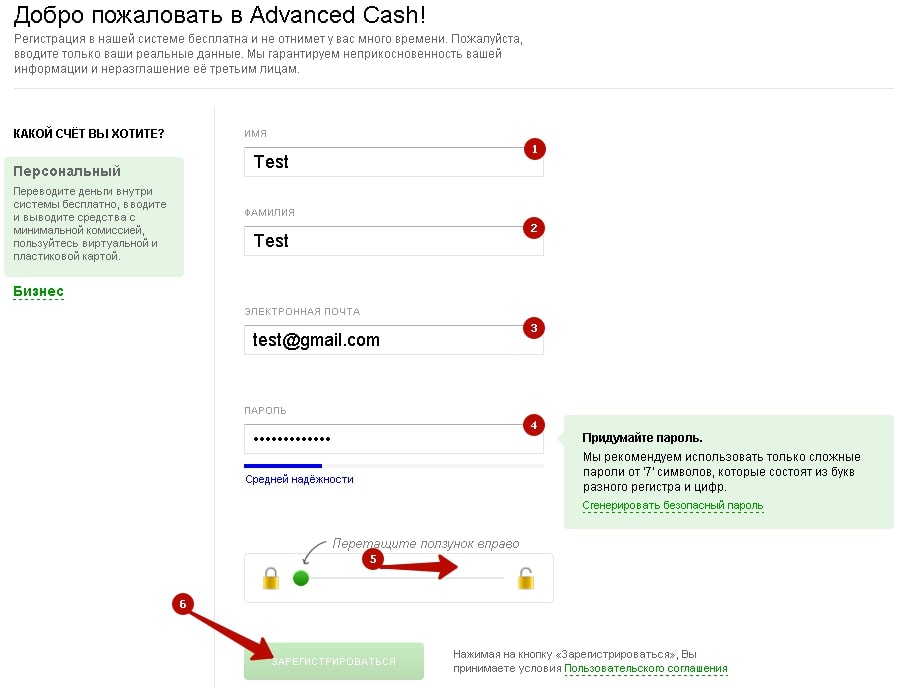Click the Придумайте пароль tooltip heading
The width and height of the screenshot is (901, 688).
642,437
